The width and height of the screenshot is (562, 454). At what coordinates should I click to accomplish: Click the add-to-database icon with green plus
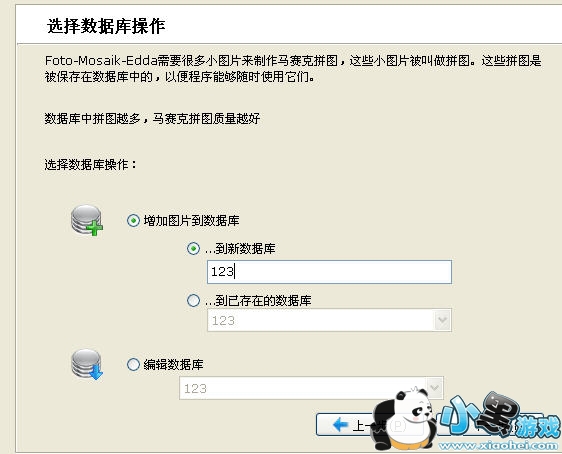87,220
